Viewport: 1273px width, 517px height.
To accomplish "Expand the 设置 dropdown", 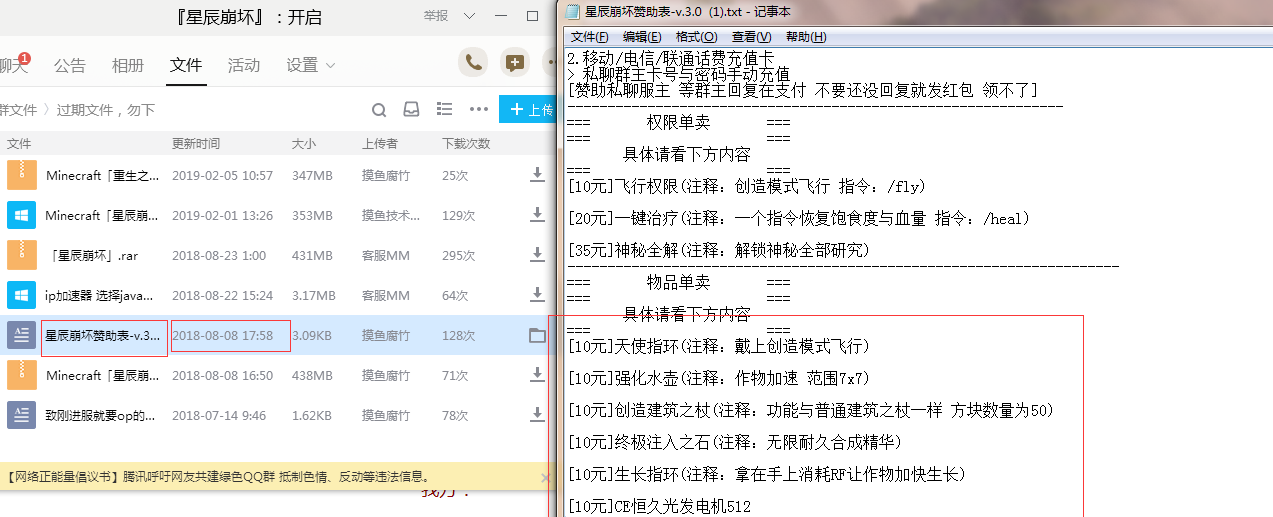I will (x=310, y=66).
